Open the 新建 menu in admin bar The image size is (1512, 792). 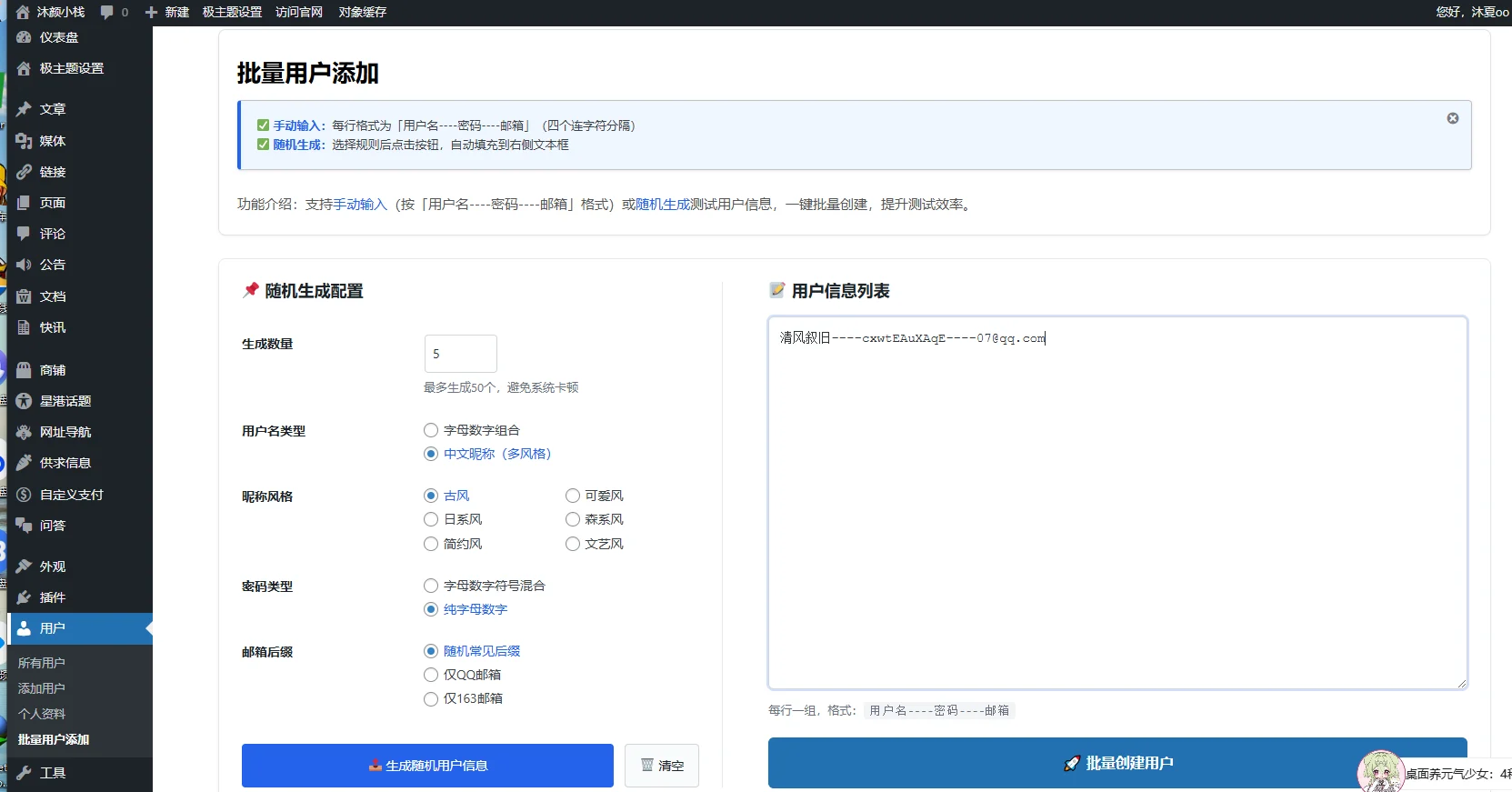click(x=167, y=12)
